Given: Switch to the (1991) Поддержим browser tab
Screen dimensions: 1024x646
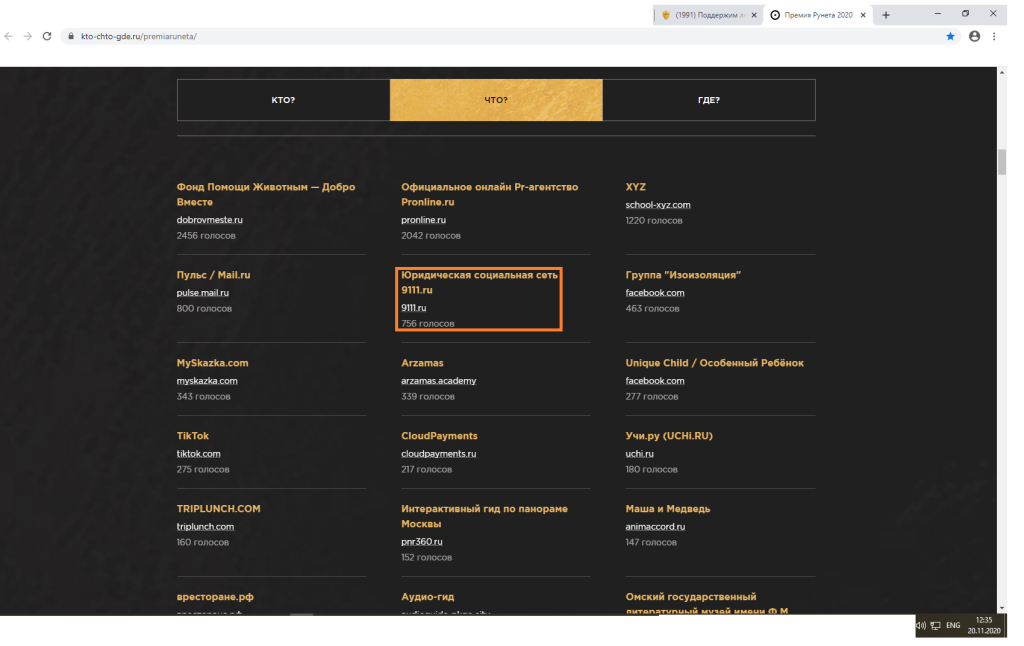Looking at the screenshot, I should (709, 14).
